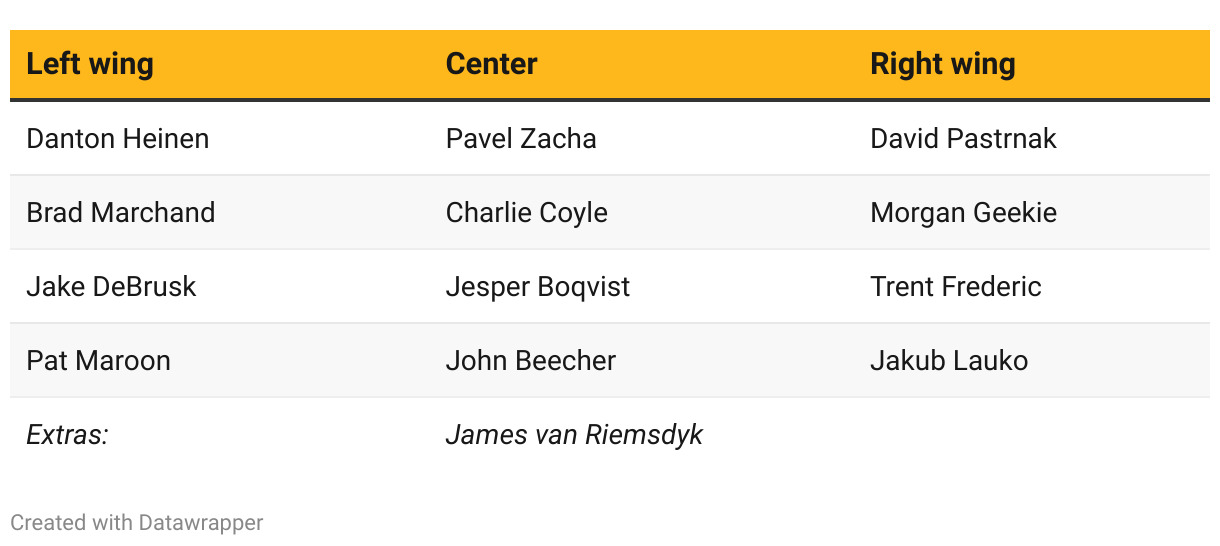Click the Extras row label

[x=67, y=434]
